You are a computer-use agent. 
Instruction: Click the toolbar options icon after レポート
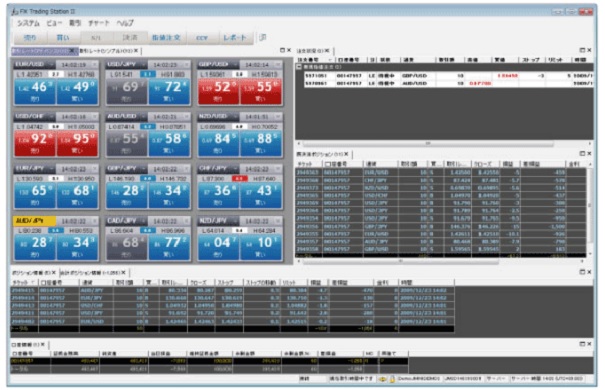(263, 37)
